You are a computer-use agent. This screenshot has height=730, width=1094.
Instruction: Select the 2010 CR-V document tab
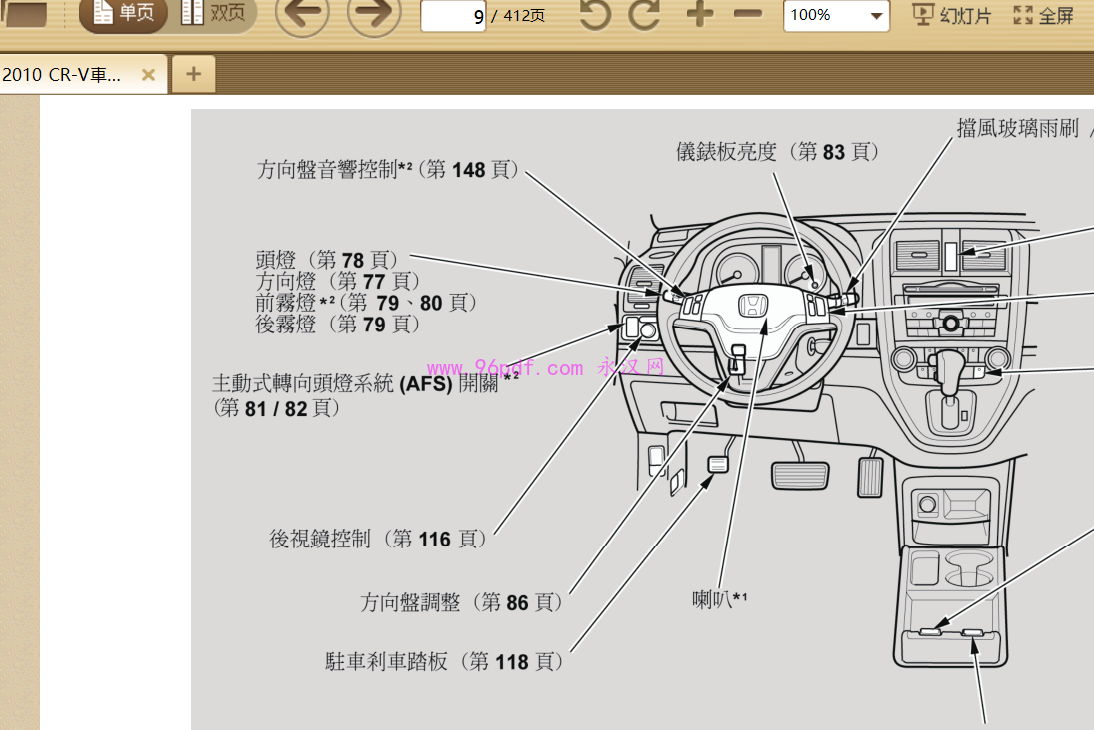(x=63, y=74)
